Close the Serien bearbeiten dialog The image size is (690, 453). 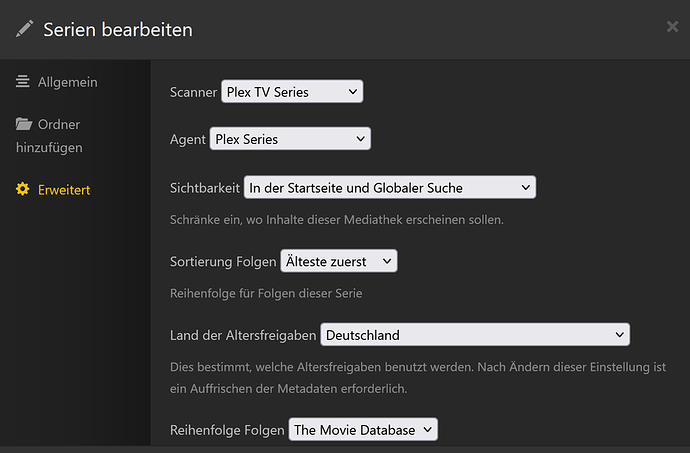click(x=672, y=27)
